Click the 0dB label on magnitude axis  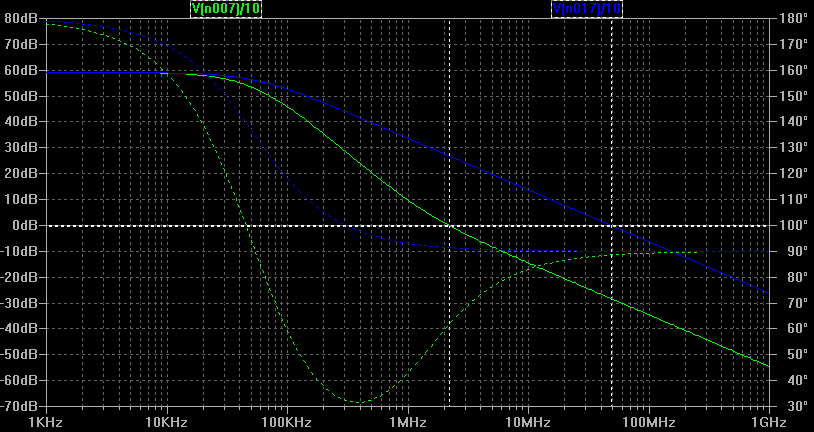point(23,225)
